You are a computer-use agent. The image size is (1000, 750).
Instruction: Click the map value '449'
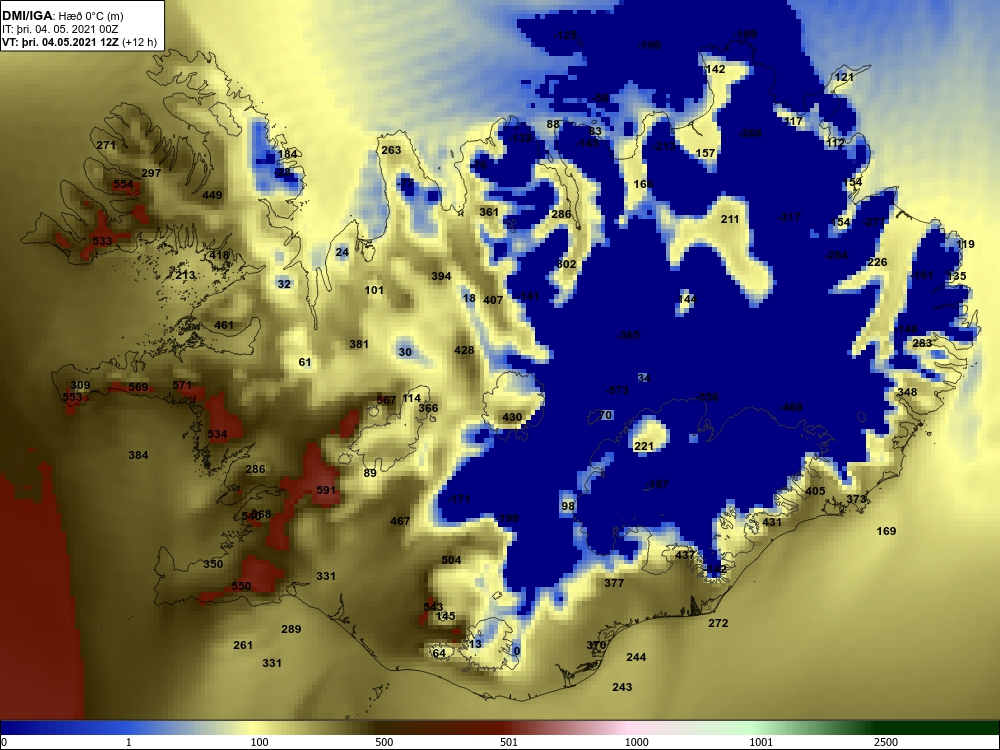pos(212,195)
